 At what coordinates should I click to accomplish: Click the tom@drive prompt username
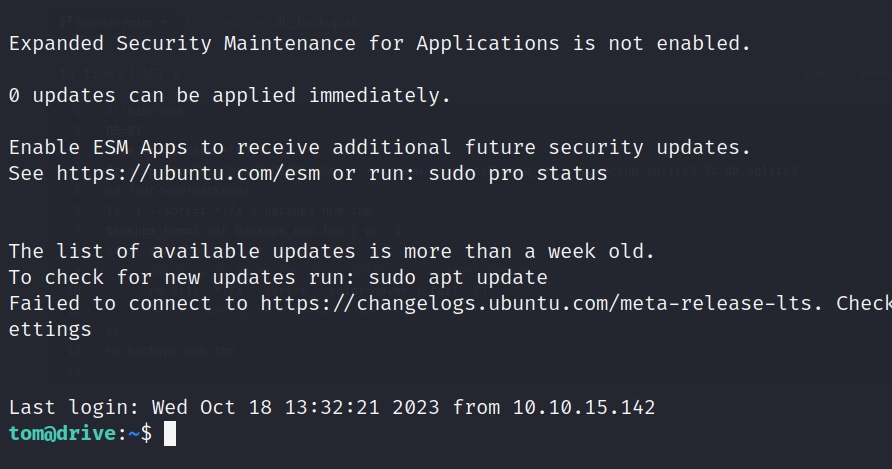coord(62,433)
